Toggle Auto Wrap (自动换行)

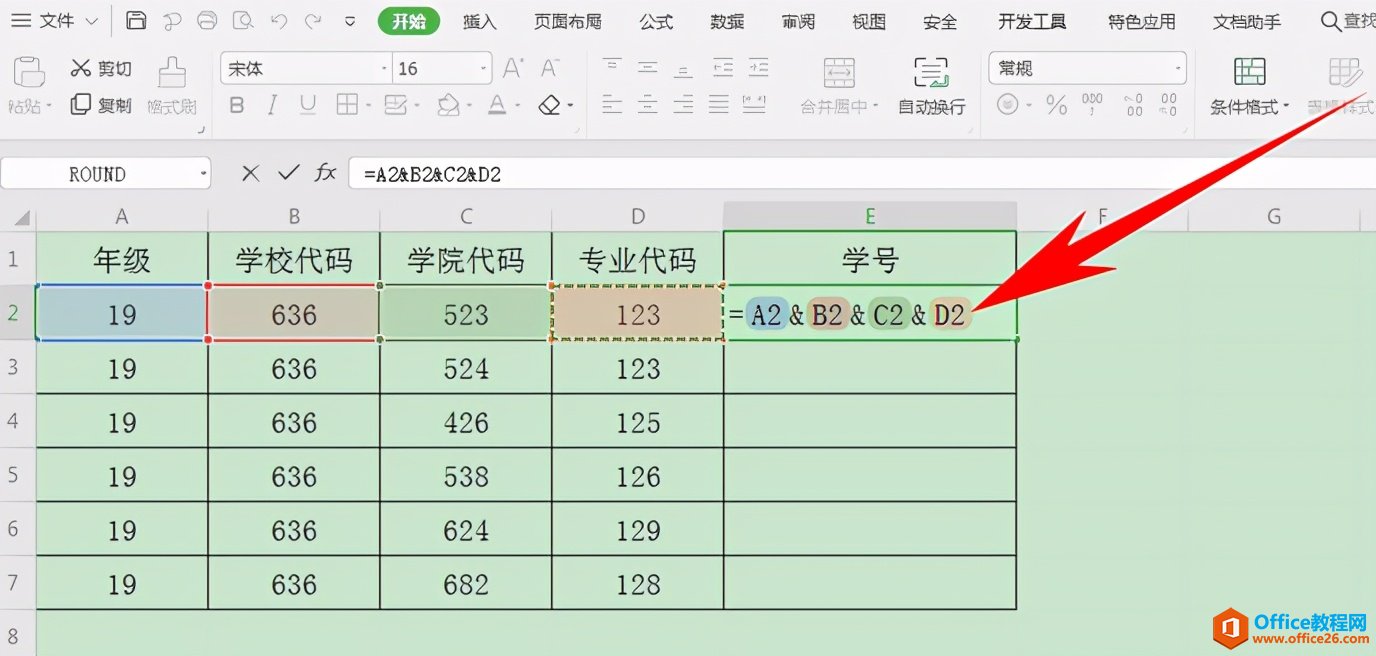tap(931, 85)
